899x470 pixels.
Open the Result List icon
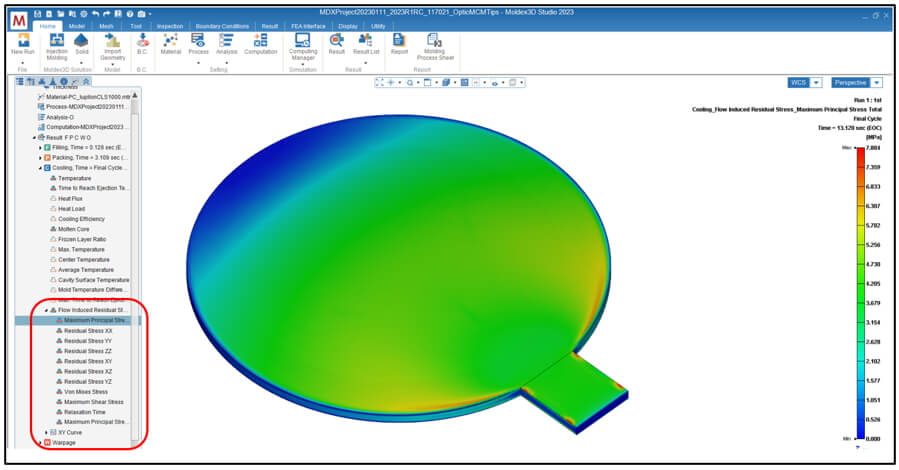366,40
